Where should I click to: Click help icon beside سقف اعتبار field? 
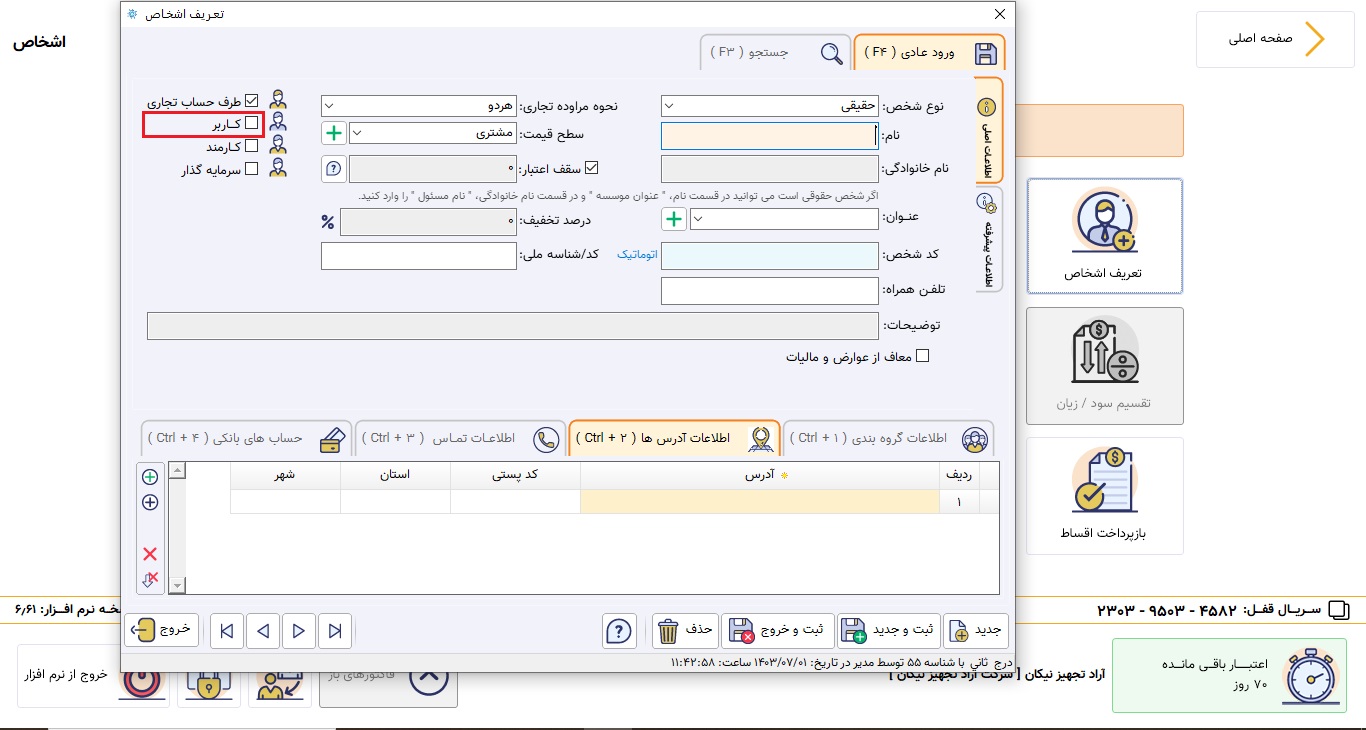pyautogui.click(x=333, y=169)
